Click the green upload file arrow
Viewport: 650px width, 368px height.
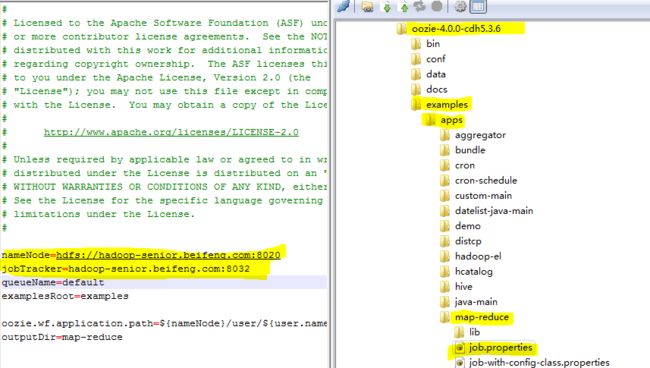tap(404, 7)
